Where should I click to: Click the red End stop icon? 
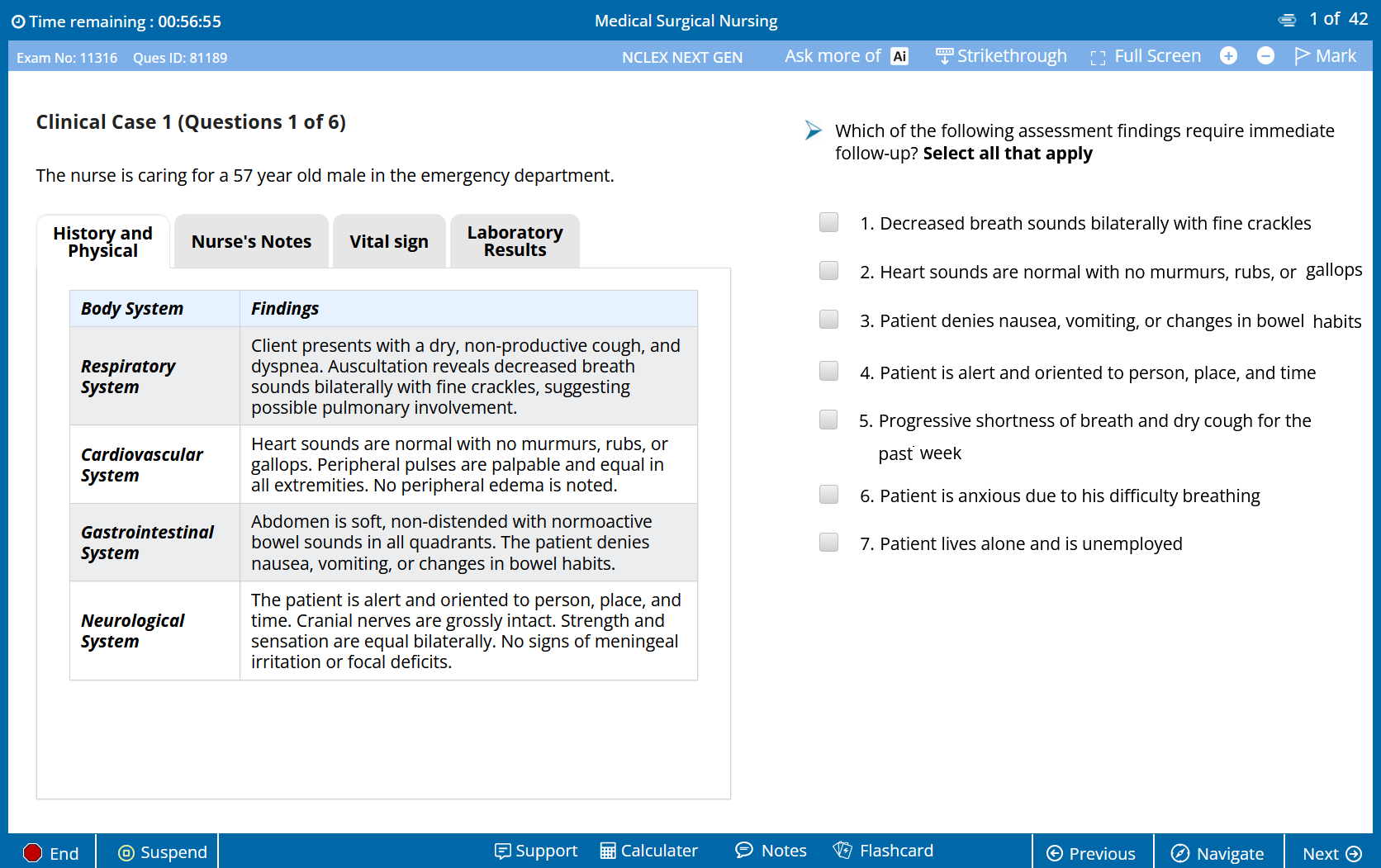tap(32, 852)
